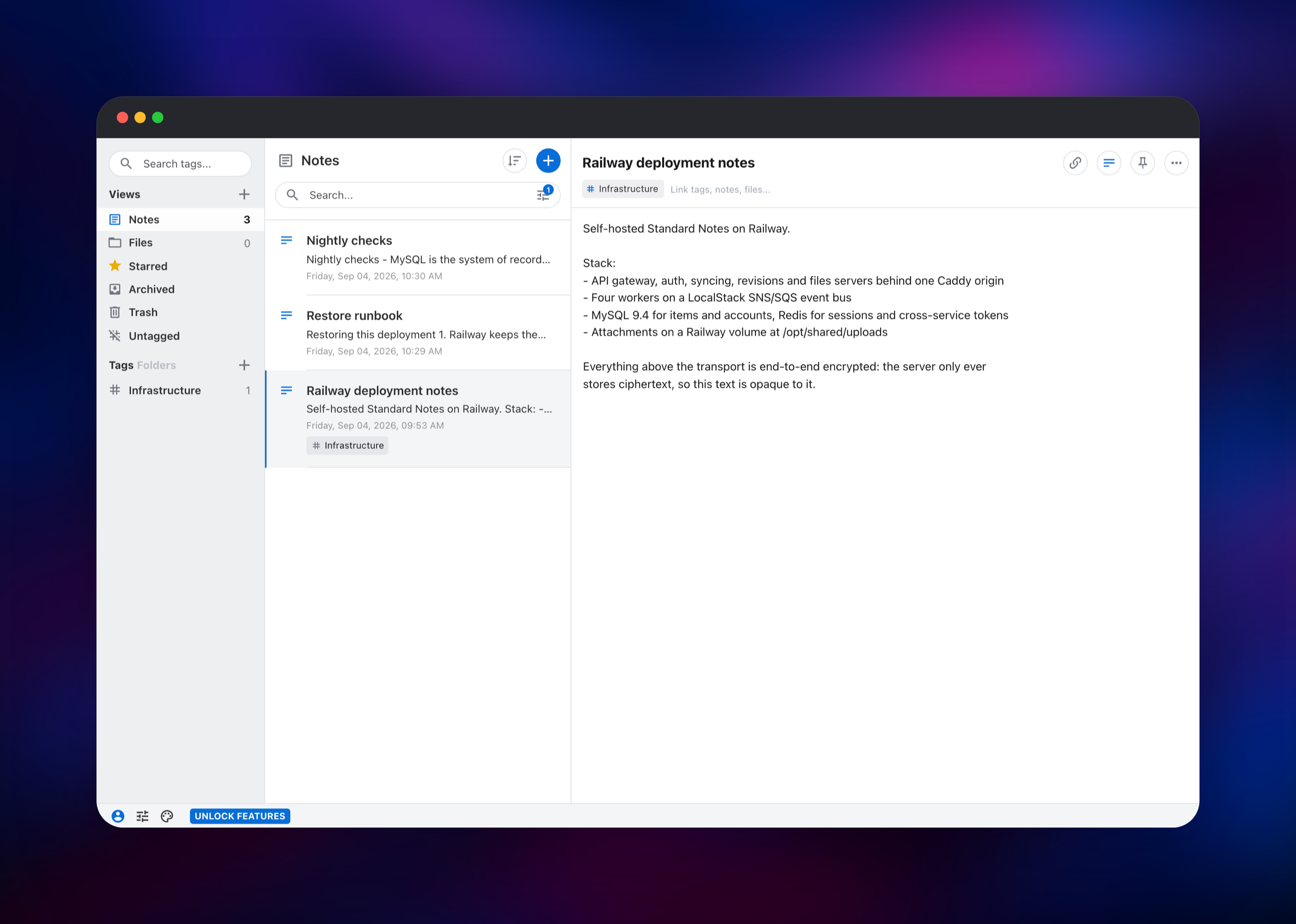1296x924 pixels.
Task: Open the note options ellipsis menu
Action: coord(1176,163)
